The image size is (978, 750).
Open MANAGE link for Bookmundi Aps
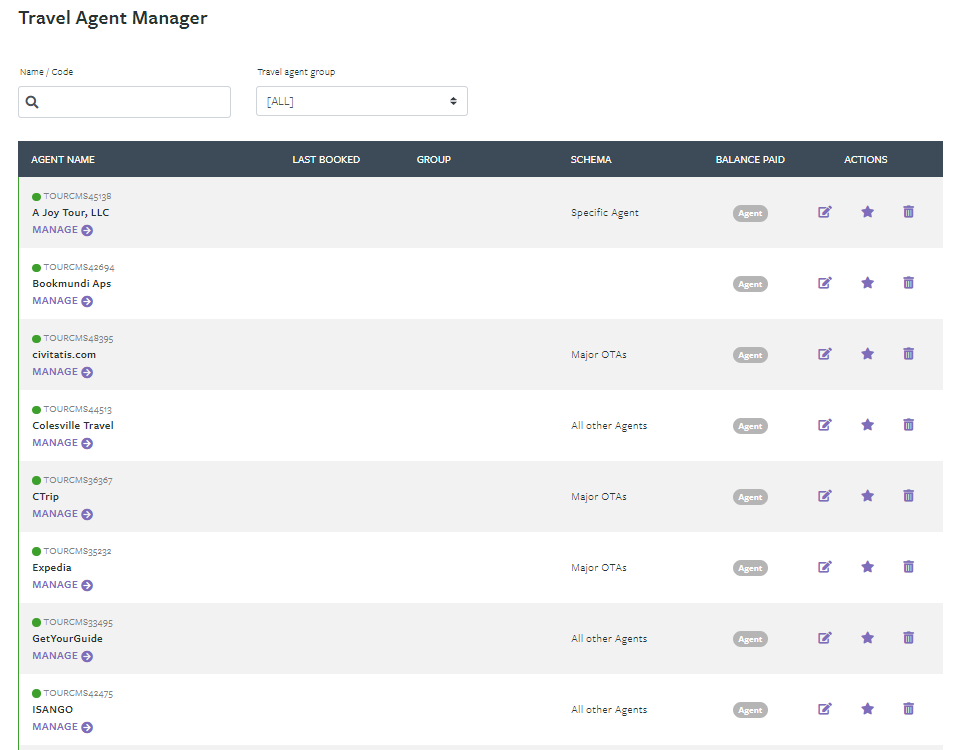[x=62, y=301]
